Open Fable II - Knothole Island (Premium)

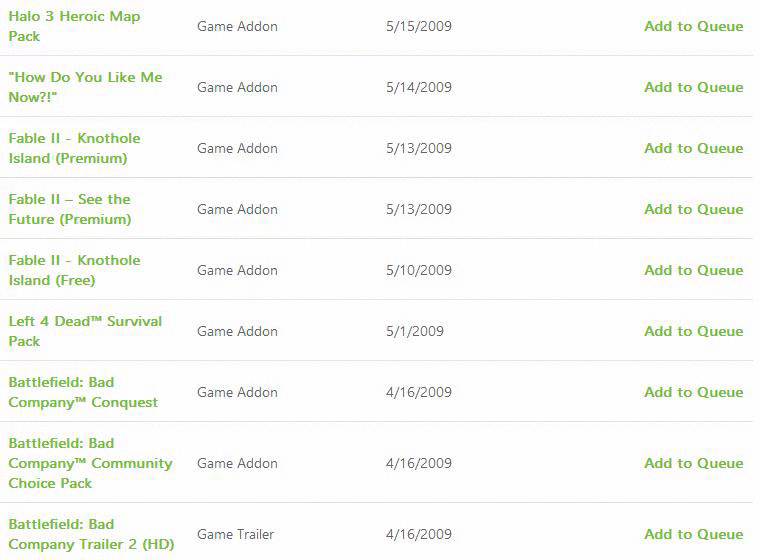74,148
